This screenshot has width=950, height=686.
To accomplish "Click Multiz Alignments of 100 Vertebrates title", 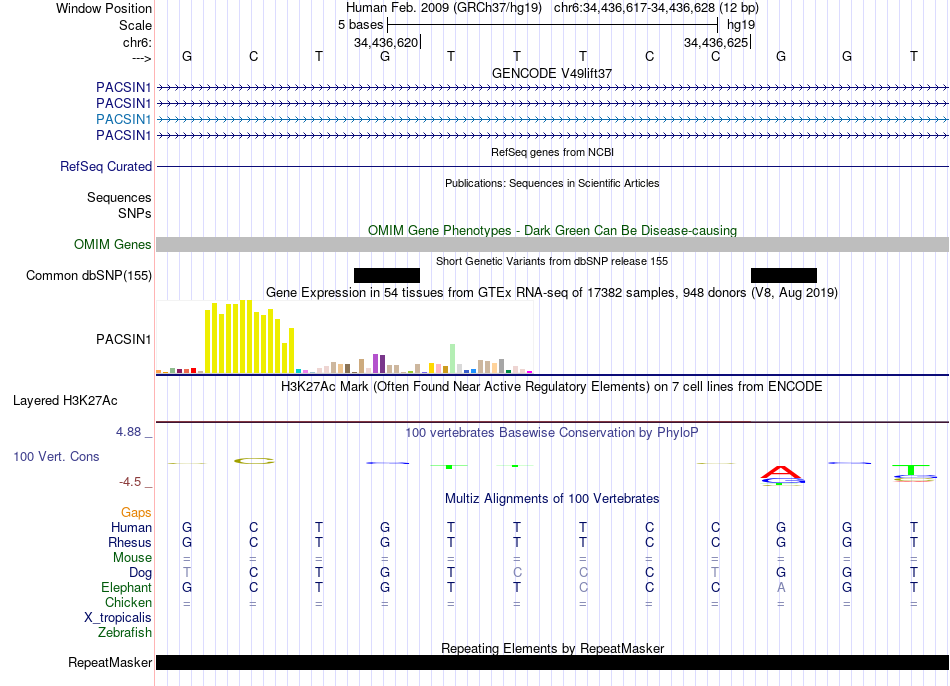I will (x=552, y=499).
